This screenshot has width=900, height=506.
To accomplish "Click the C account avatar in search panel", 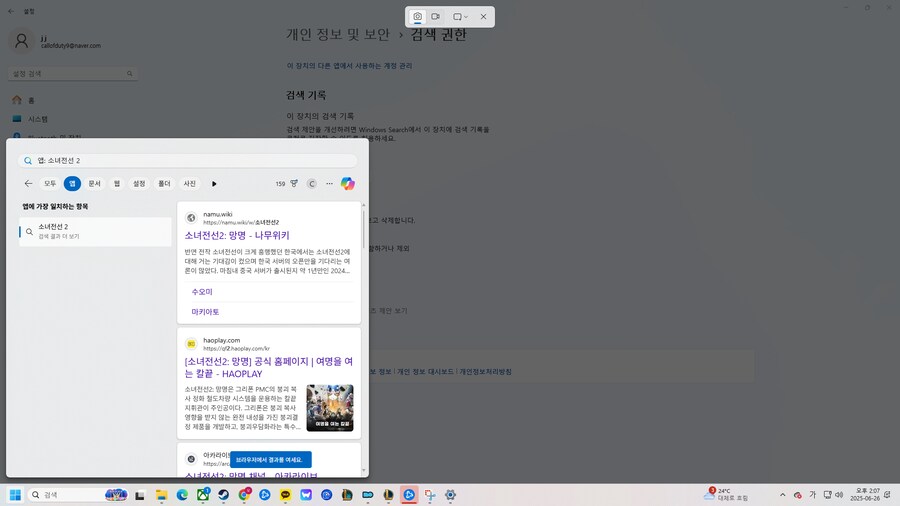I will 312,184.
